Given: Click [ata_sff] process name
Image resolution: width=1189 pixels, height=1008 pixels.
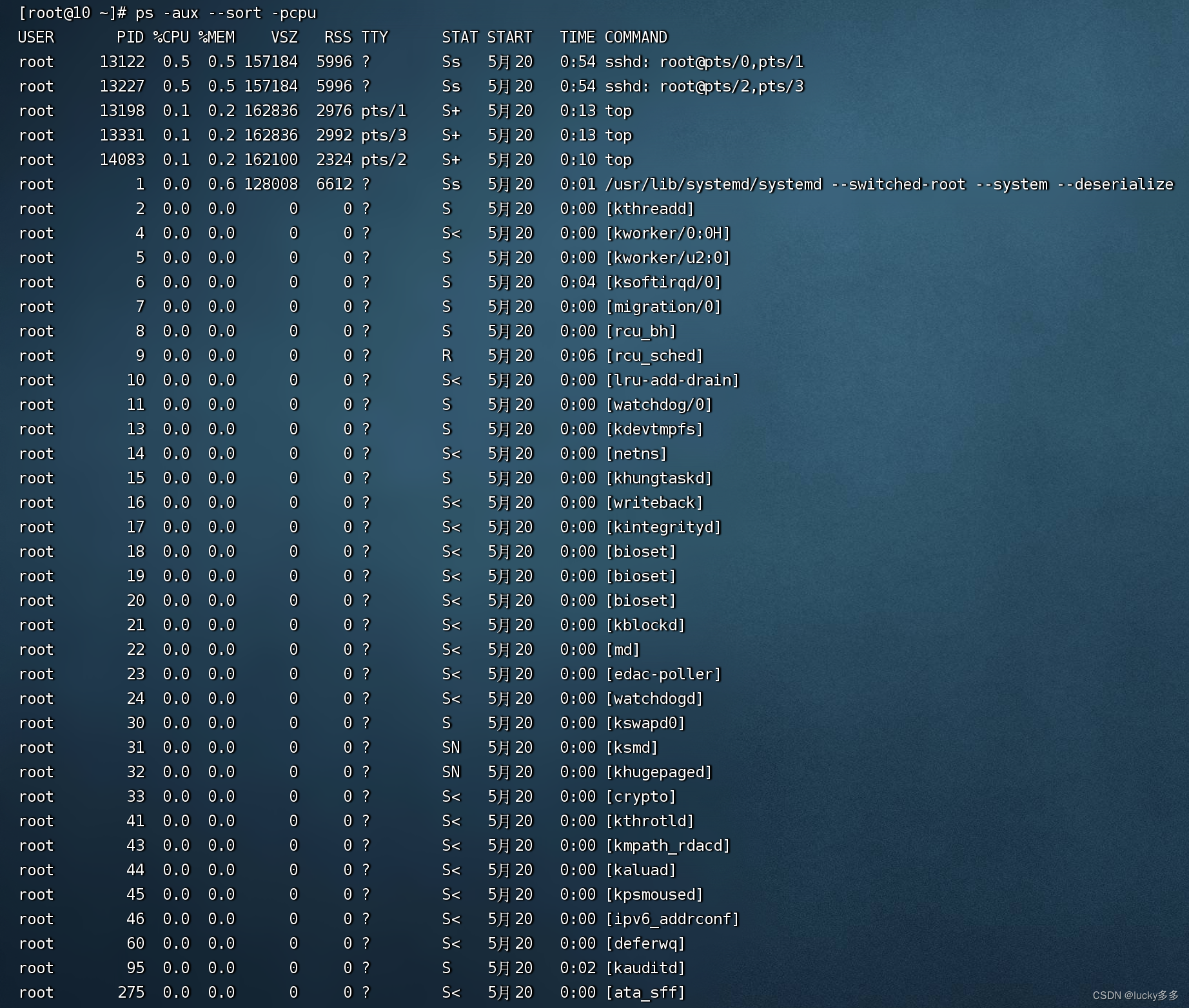Looking at the screenshot, I should point(645,993).
